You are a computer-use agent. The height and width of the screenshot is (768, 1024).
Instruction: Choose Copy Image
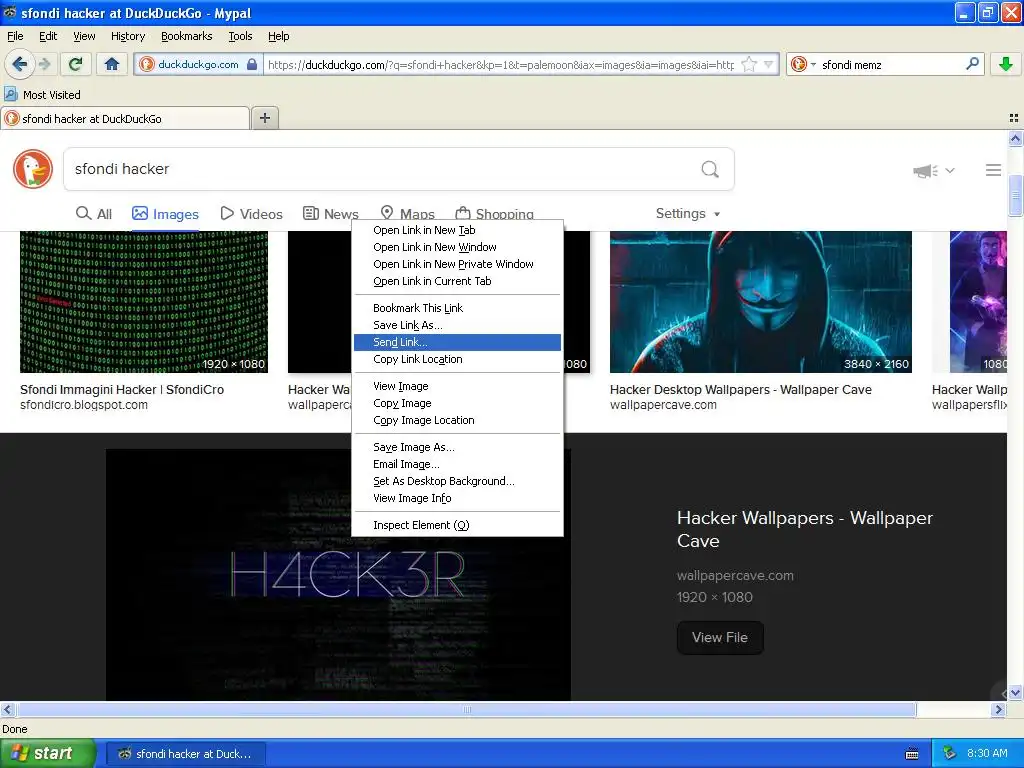tap(457, 403)
